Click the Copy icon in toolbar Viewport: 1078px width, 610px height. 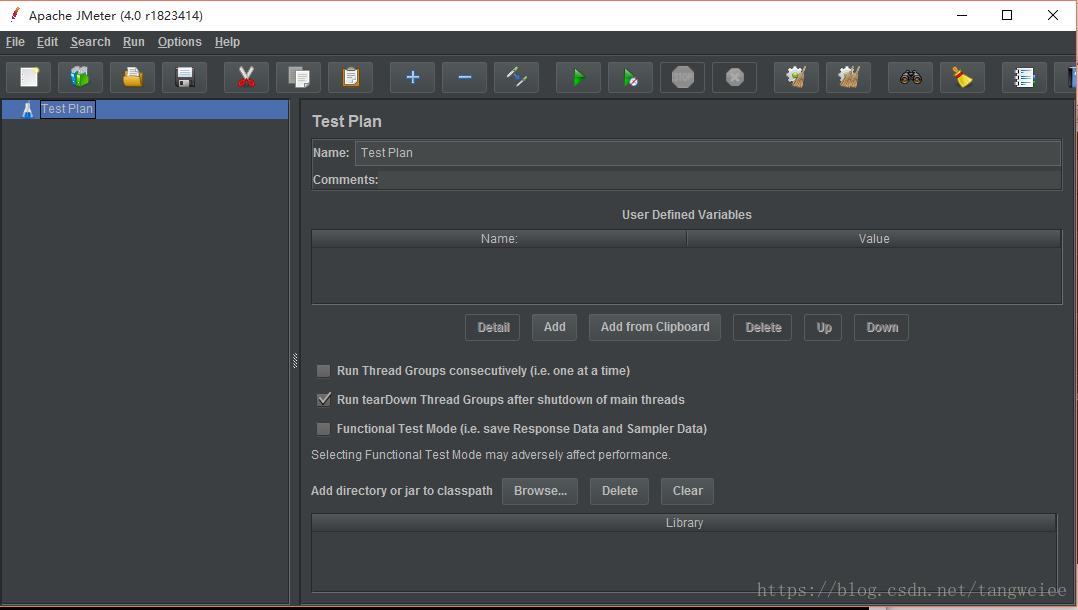pos(298,77)
